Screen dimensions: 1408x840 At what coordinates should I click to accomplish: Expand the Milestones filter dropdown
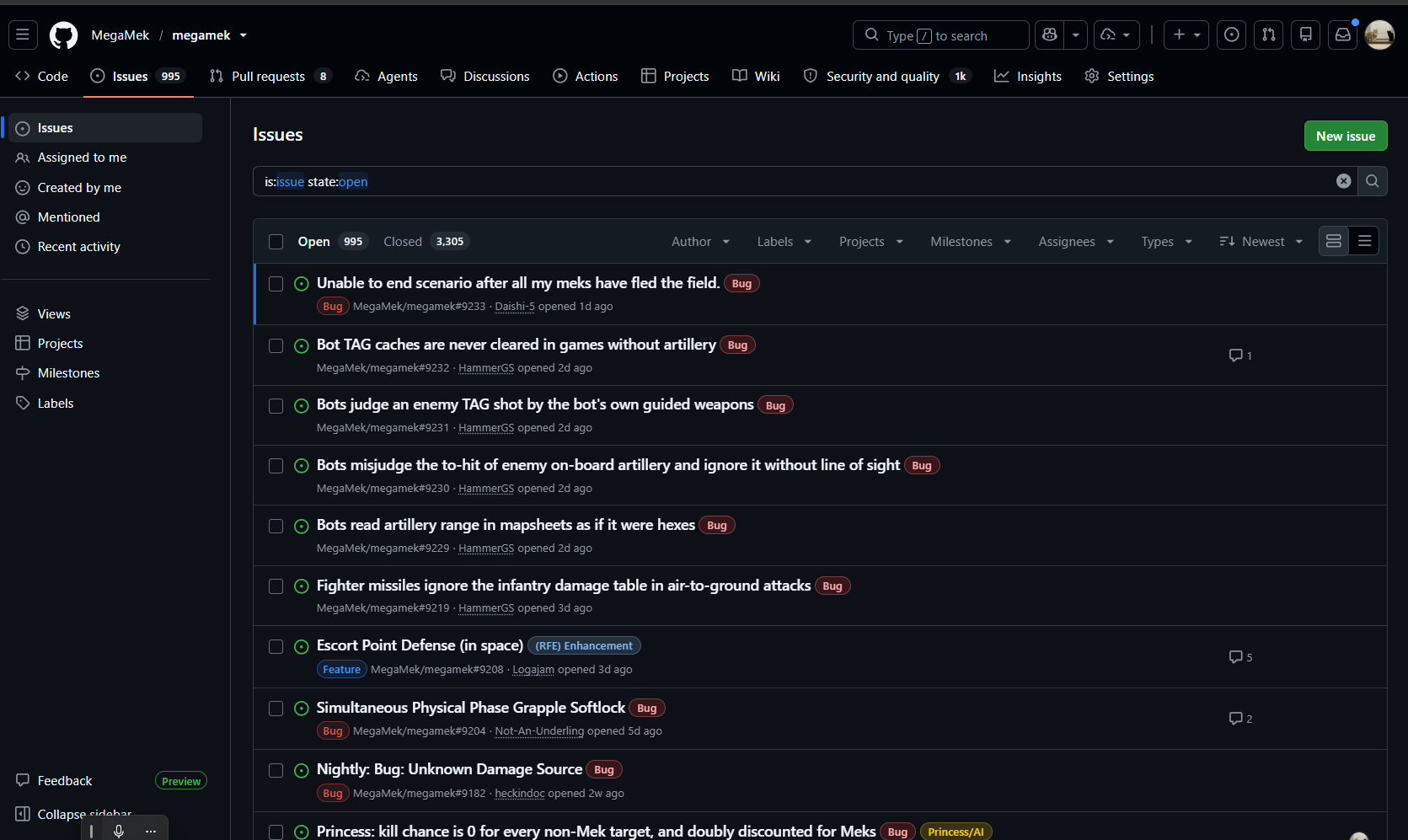tap(971, 242)
